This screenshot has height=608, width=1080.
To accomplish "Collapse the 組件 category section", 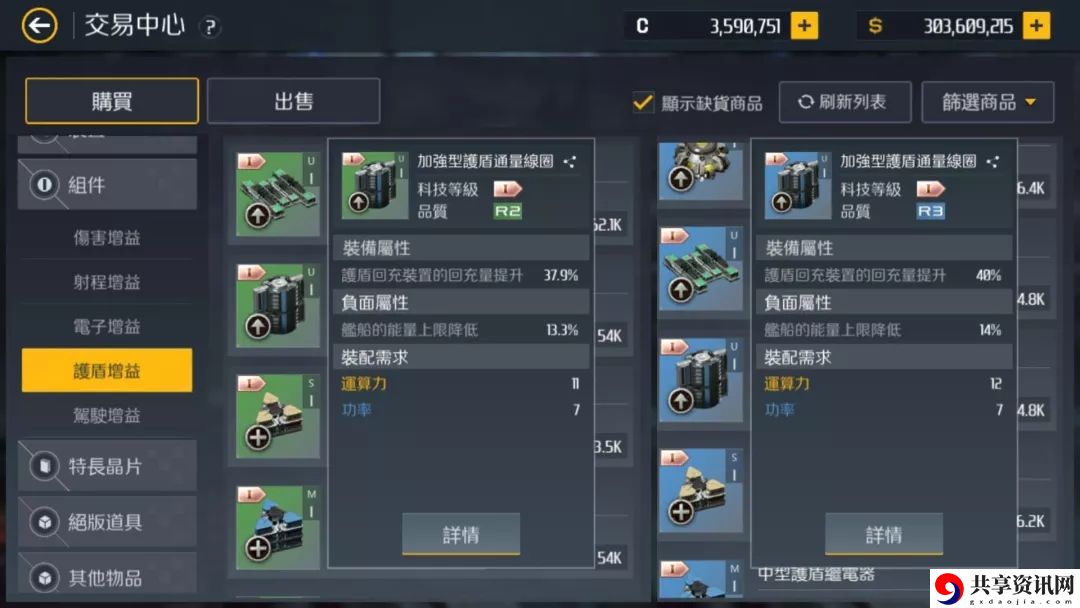I will click(x=107, y=185).
